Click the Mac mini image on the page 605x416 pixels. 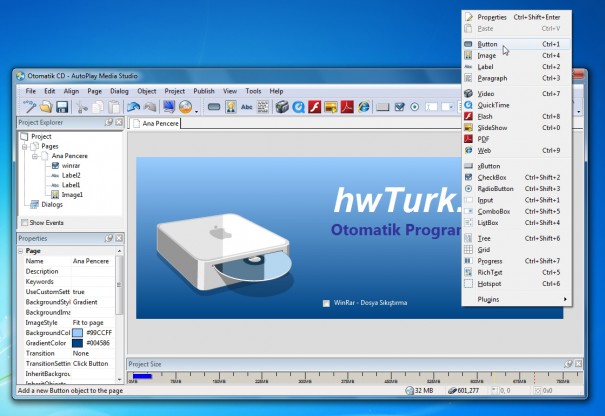coord(225,255)
